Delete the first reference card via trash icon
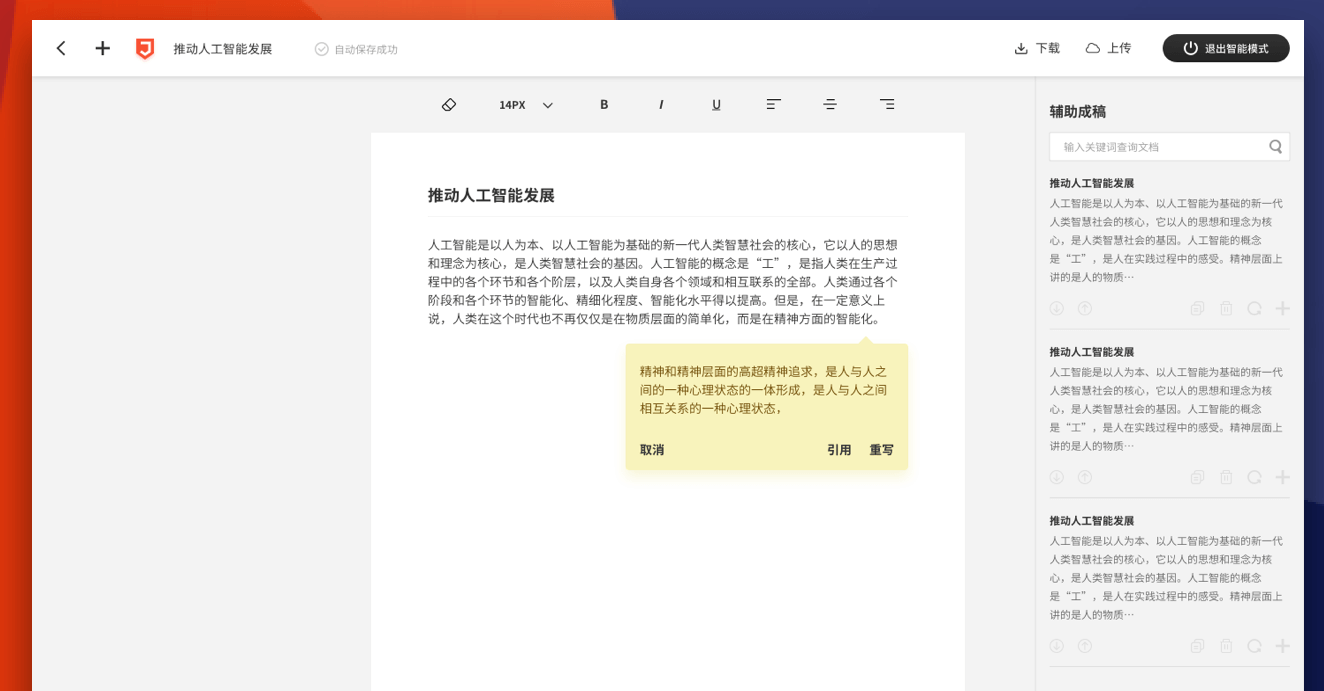Screen dimensions: 1324x691 pos(1226,308)
